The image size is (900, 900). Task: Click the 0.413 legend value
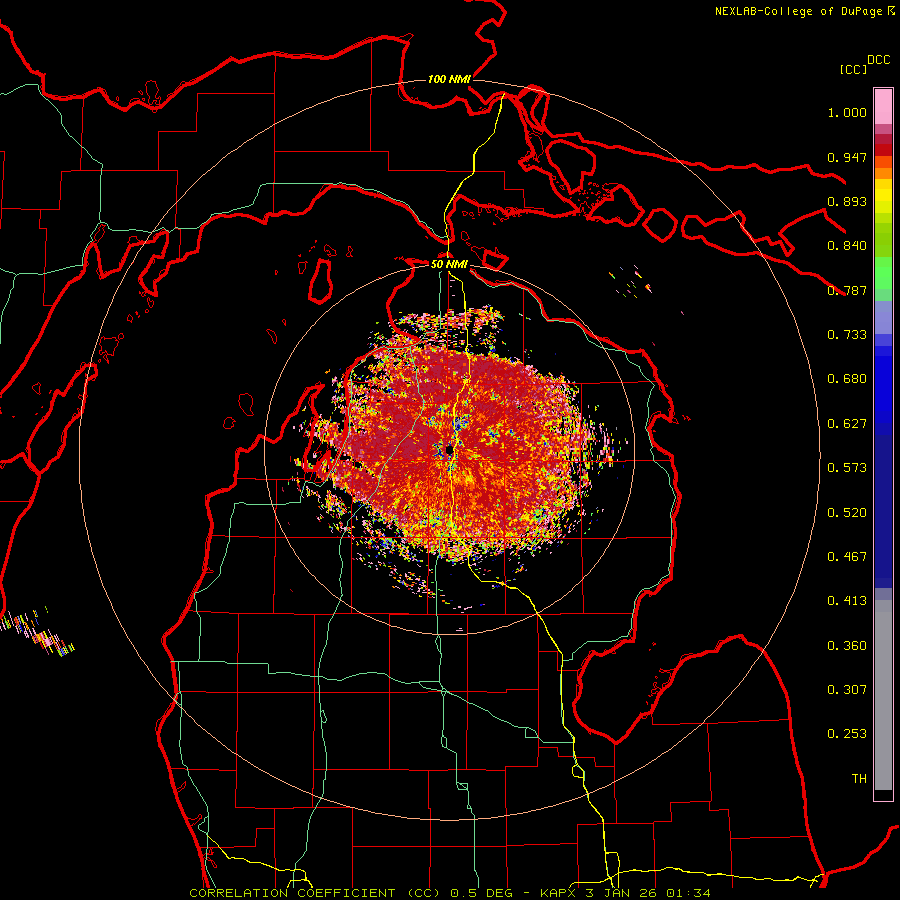(847, 602)
